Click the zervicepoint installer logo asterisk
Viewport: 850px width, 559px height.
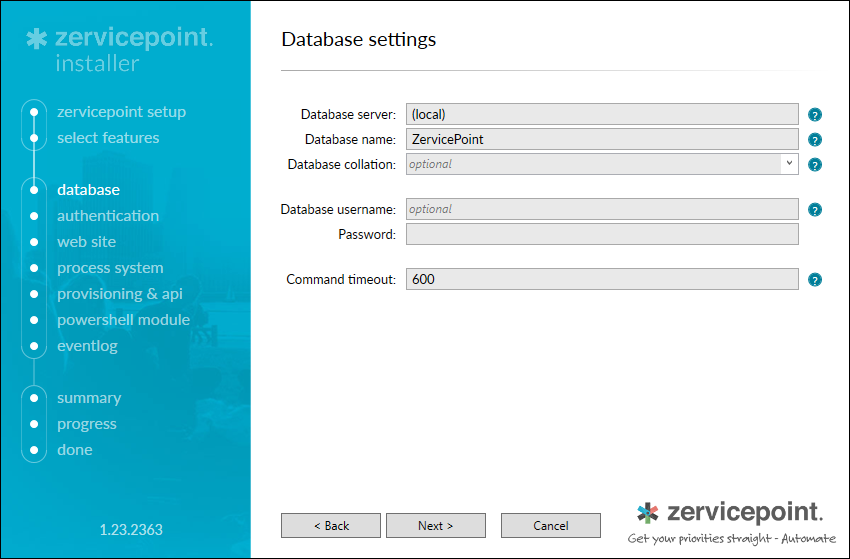click(x=36, y=40)
